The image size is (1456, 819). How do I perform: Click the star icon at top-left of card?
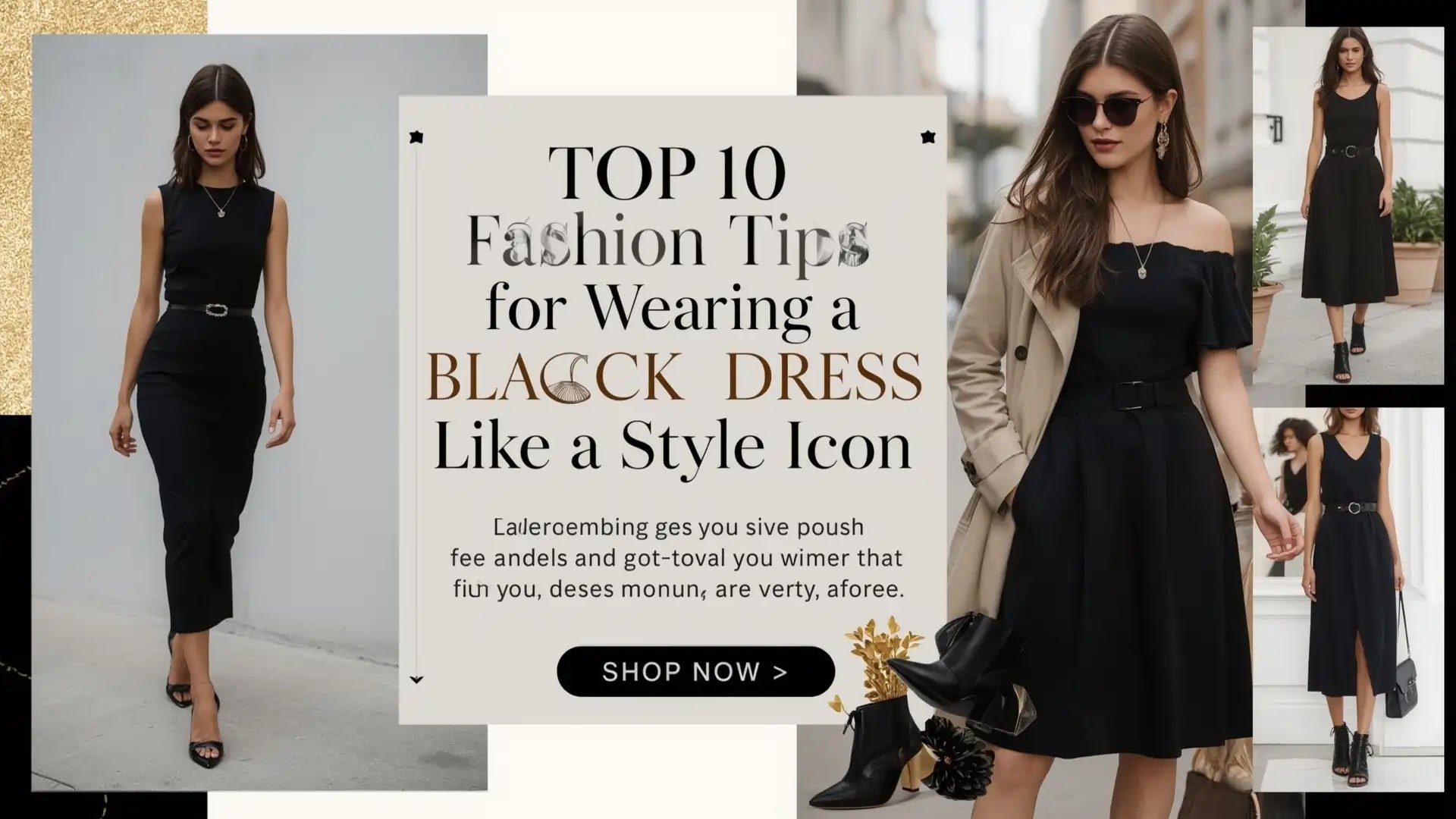pos(416,137)
